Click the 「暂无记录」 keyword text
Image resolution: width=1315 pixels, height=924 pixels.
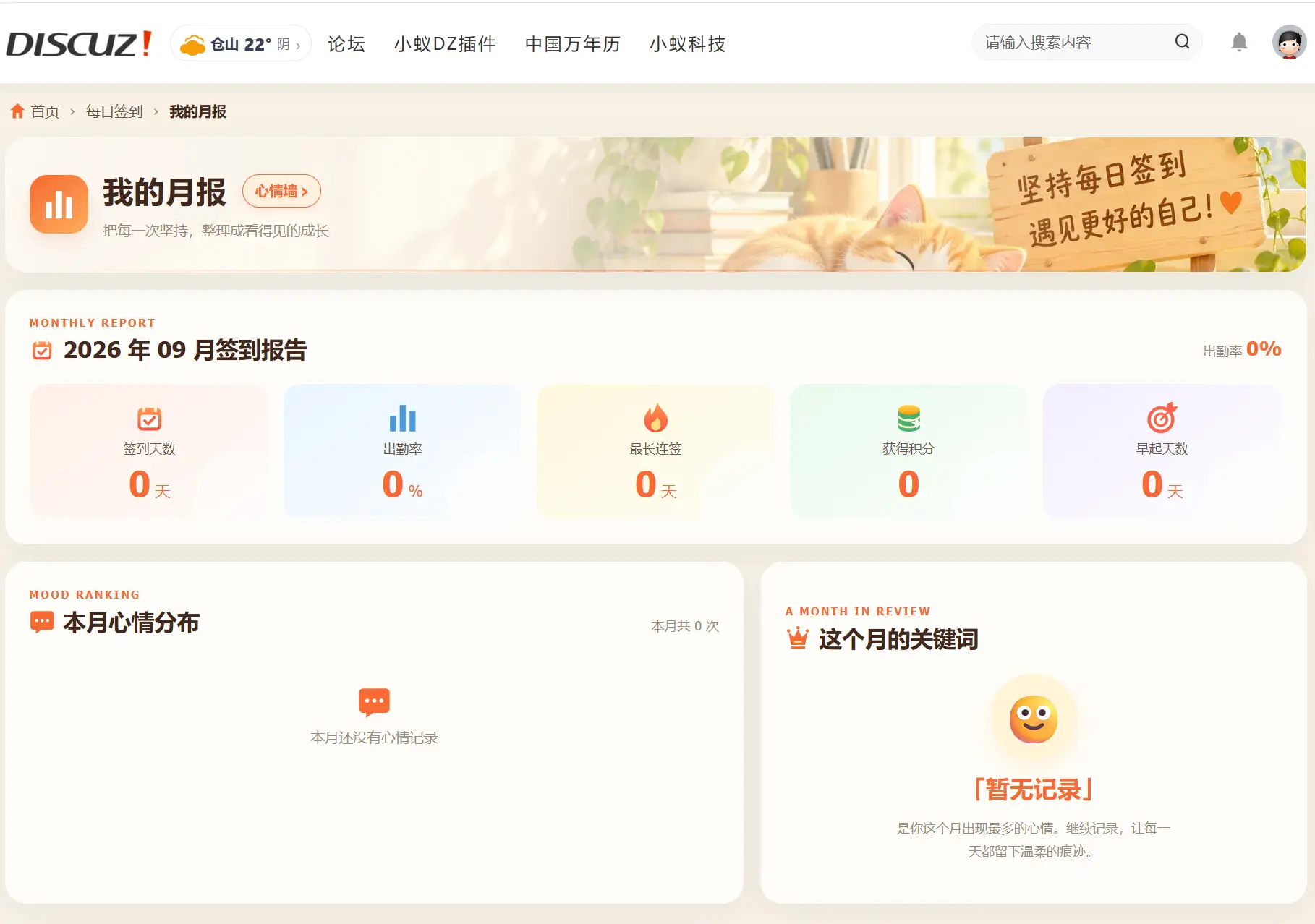click(x=1034, y=789)
